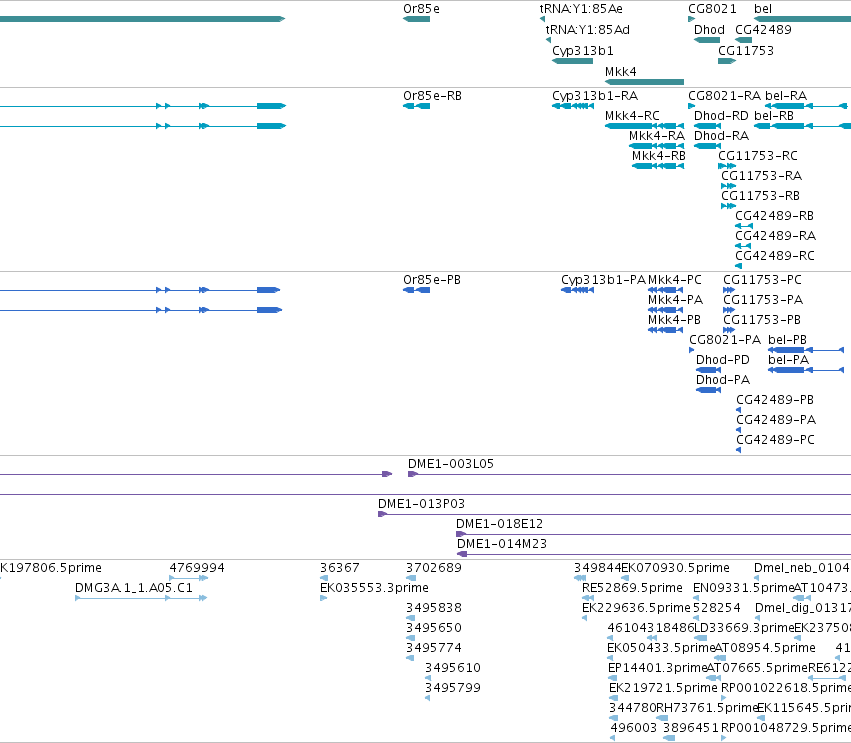Viewport: 851px width, 743px height.
Task: Click the tRNA:Y1:85Ad label
Action: click(587, 30)
